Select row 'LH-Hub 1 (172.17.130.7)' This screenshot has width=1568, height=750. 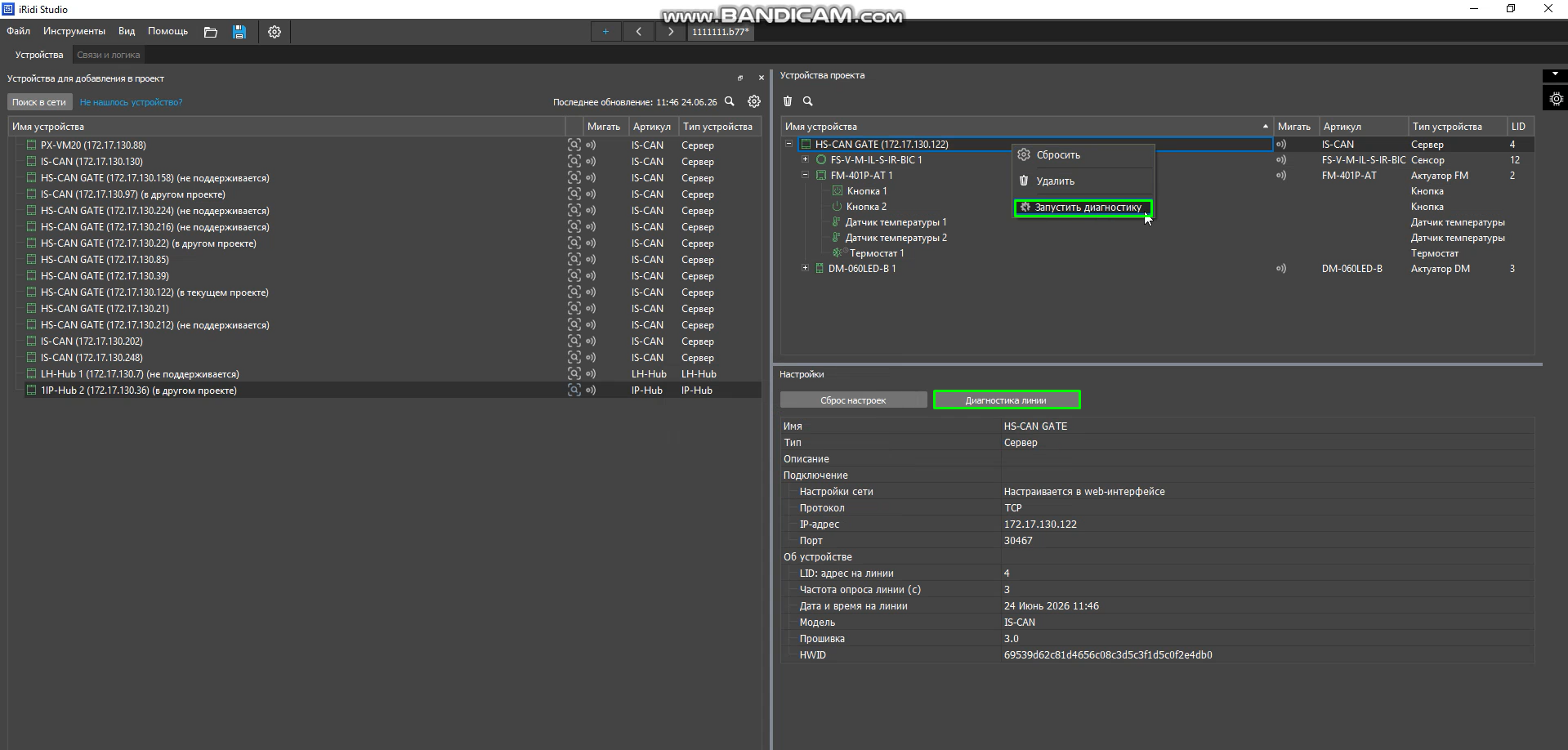coord(384,374)
